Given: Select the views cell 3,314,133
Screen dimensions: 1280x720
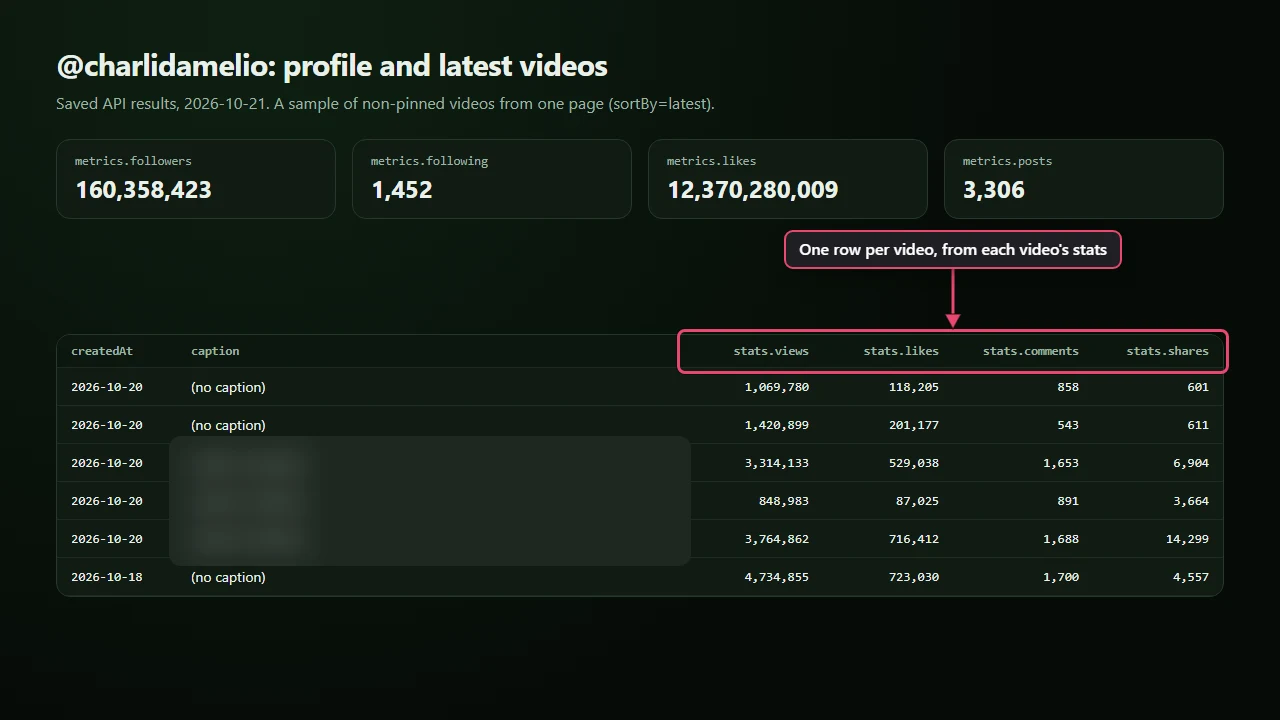Looking at the screenshot, I should 777,463.
